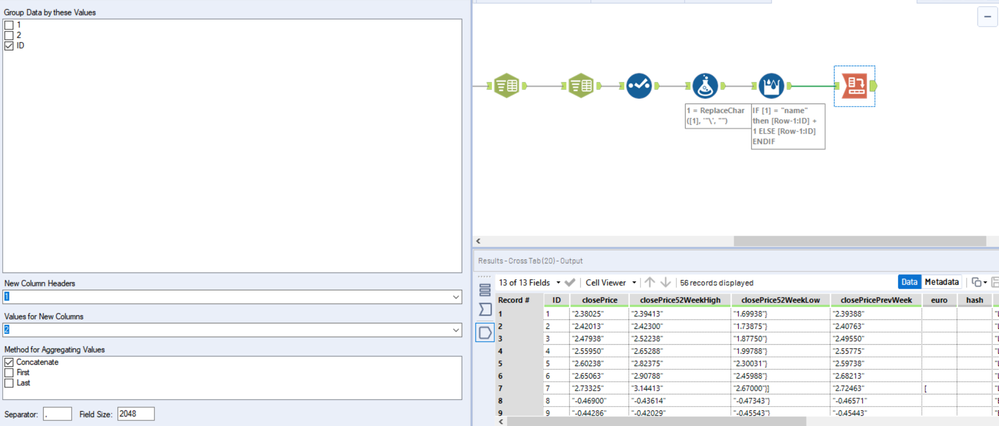999x426 pixels.
Task: Check the field 2 group checkbox
Action: (x=9, y=35)
